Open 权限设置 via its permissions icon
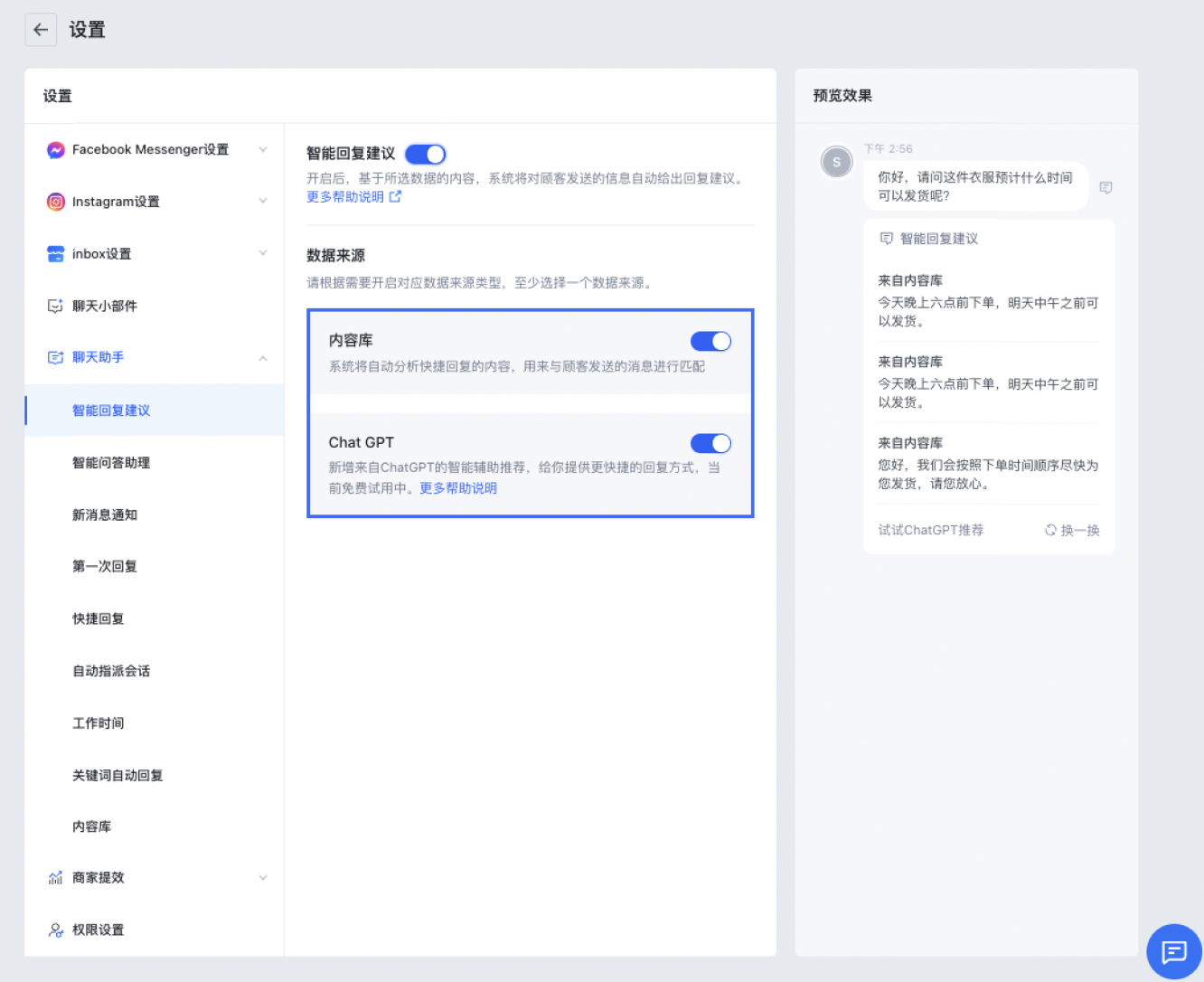Screen dimensions: 1204x982 [x=55, y=930]
